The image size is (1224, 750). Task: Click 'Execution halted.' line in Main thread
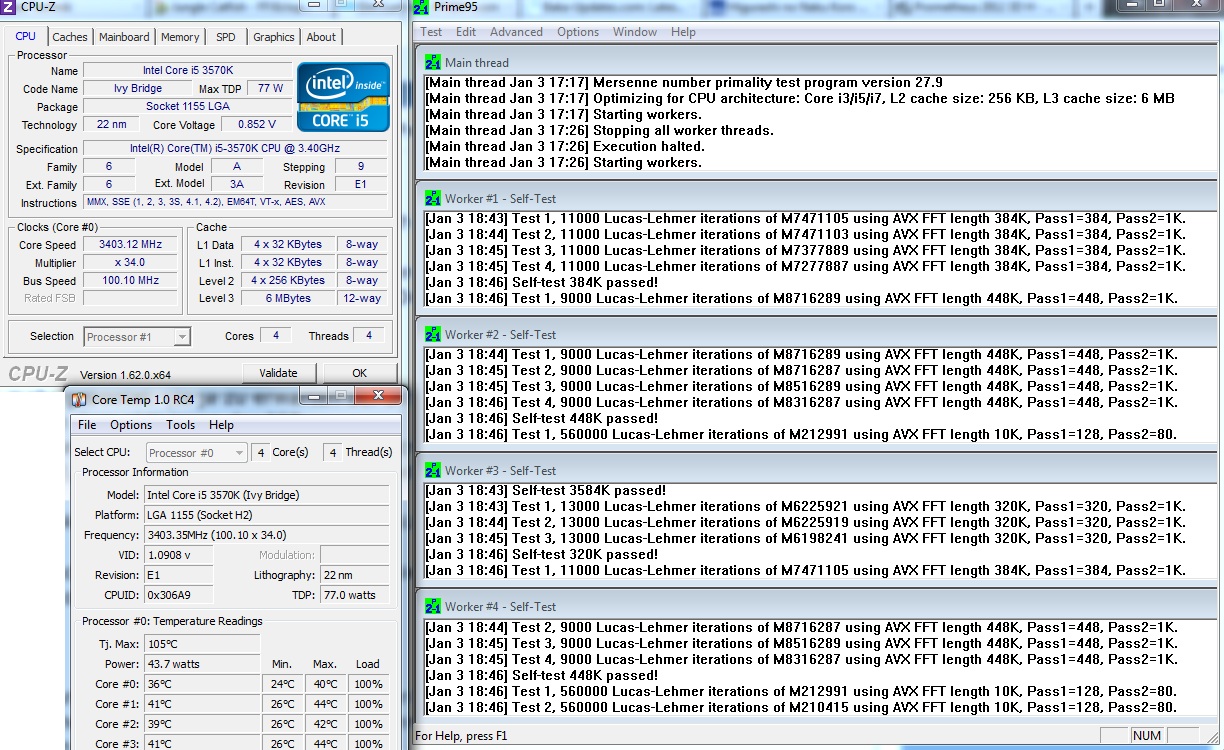[x=565, y=147]
